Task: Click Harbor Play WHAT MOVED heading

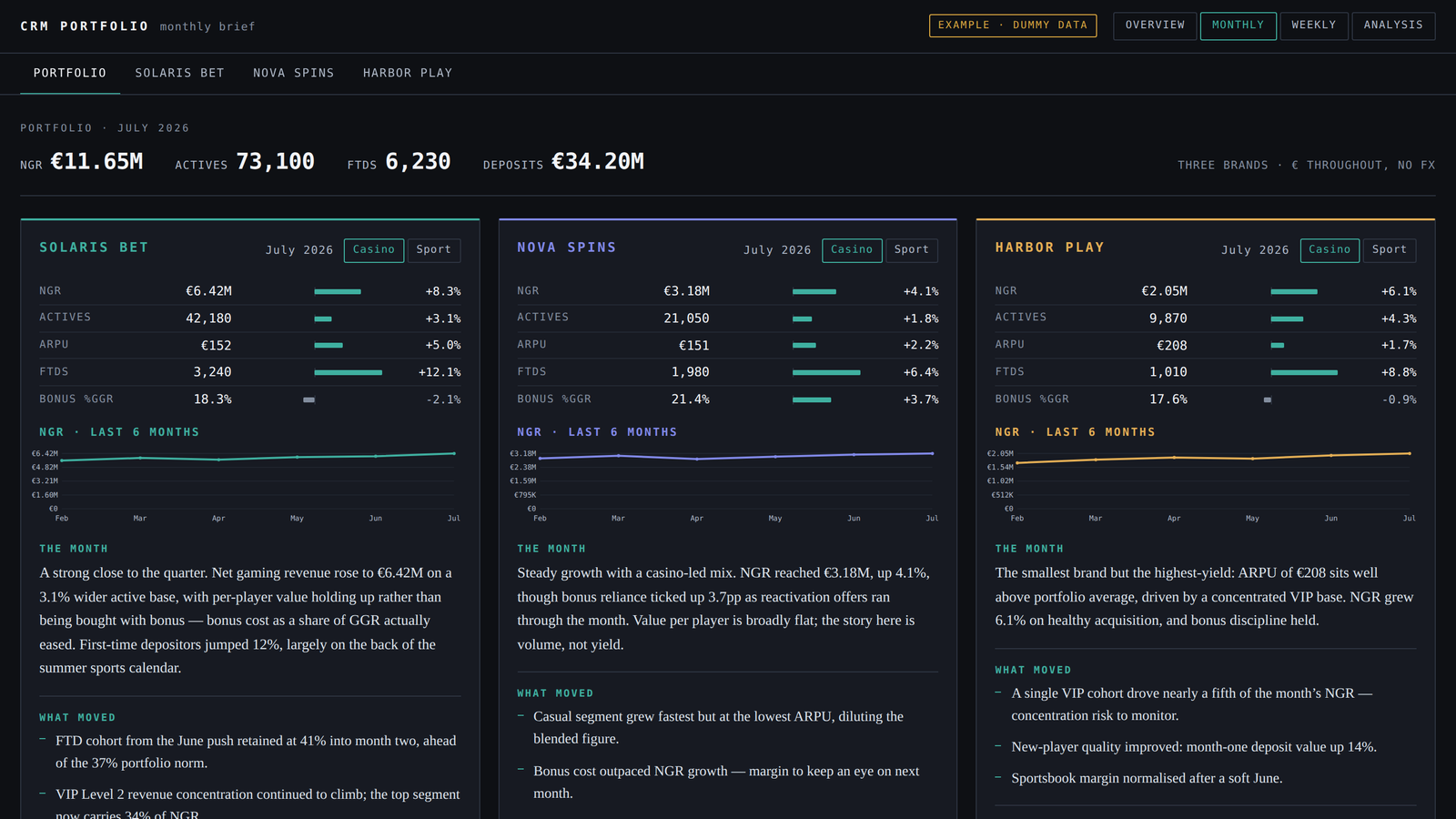Action: tap(1033, 670)
